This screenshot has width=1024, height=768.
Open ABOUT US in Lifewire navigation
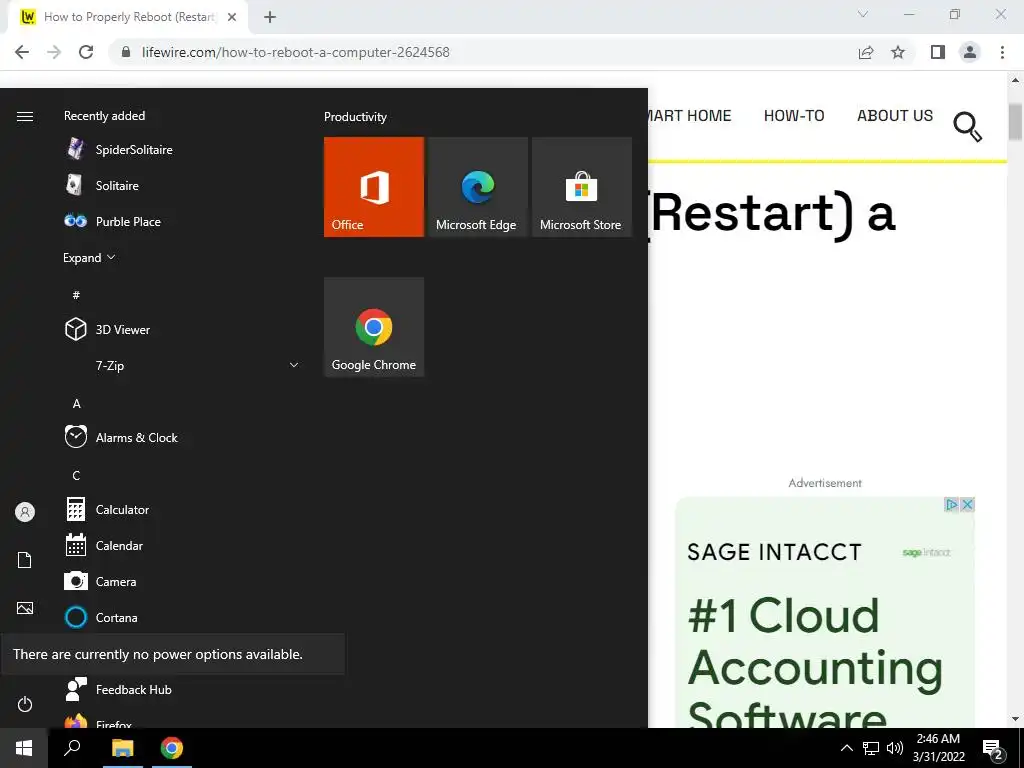pyautogui.click(x=895, y=116)
